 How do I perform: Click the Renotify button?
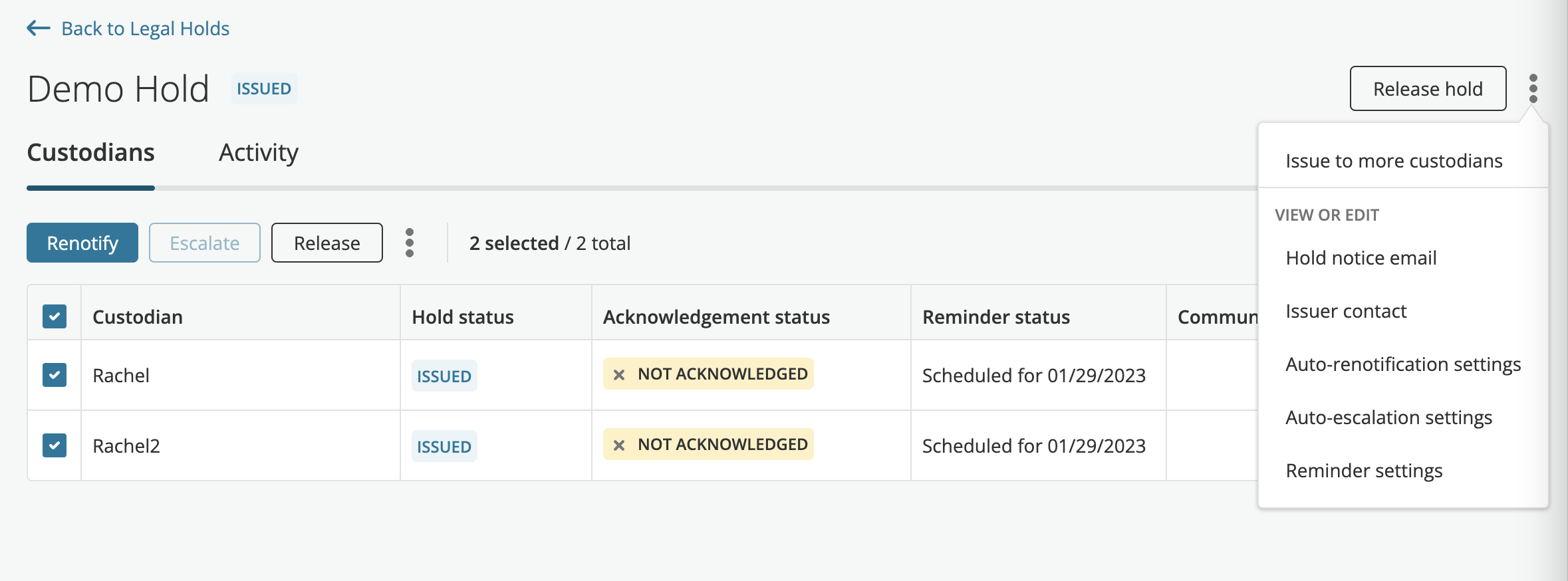(82, 243)
